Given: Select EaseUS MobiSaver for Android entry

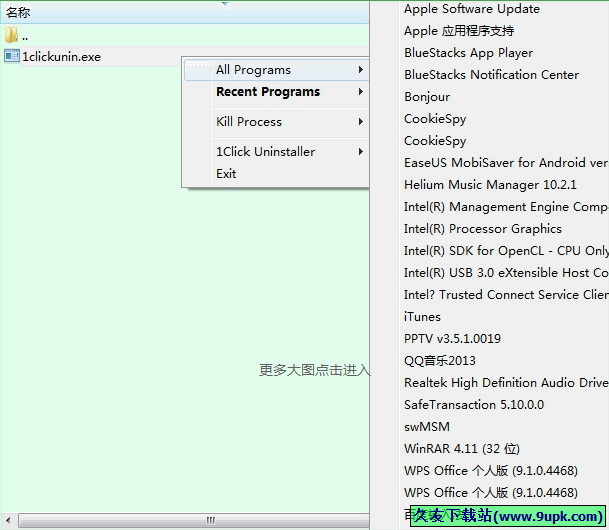Looking at the screenshot, I should click(506, 163).
